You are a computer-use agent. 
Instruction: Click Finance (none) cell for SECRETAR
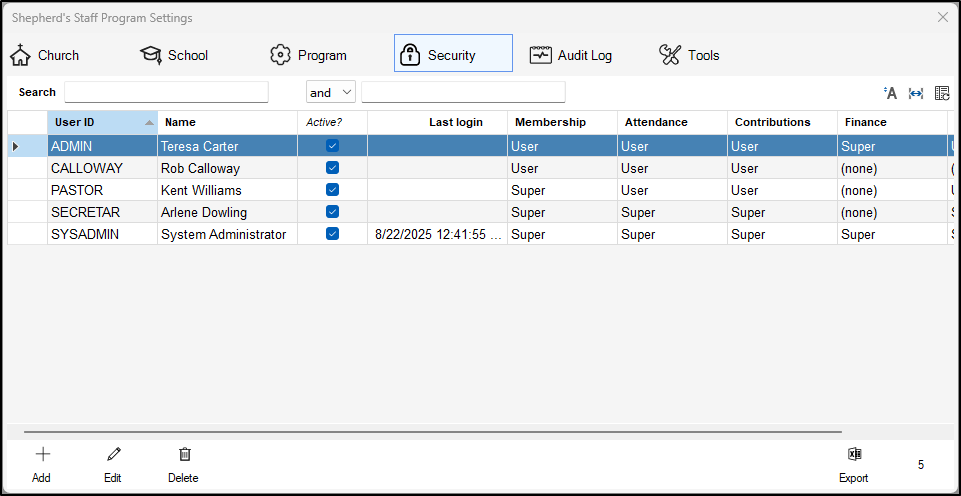click(892, 212)
